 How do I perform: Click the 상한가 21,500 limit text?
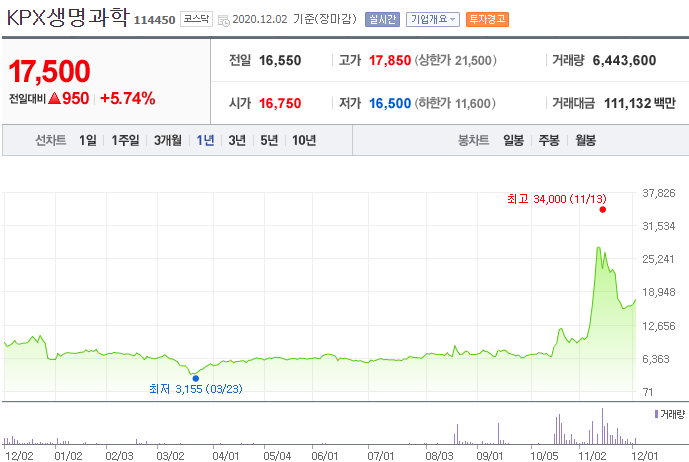[456, 60]
